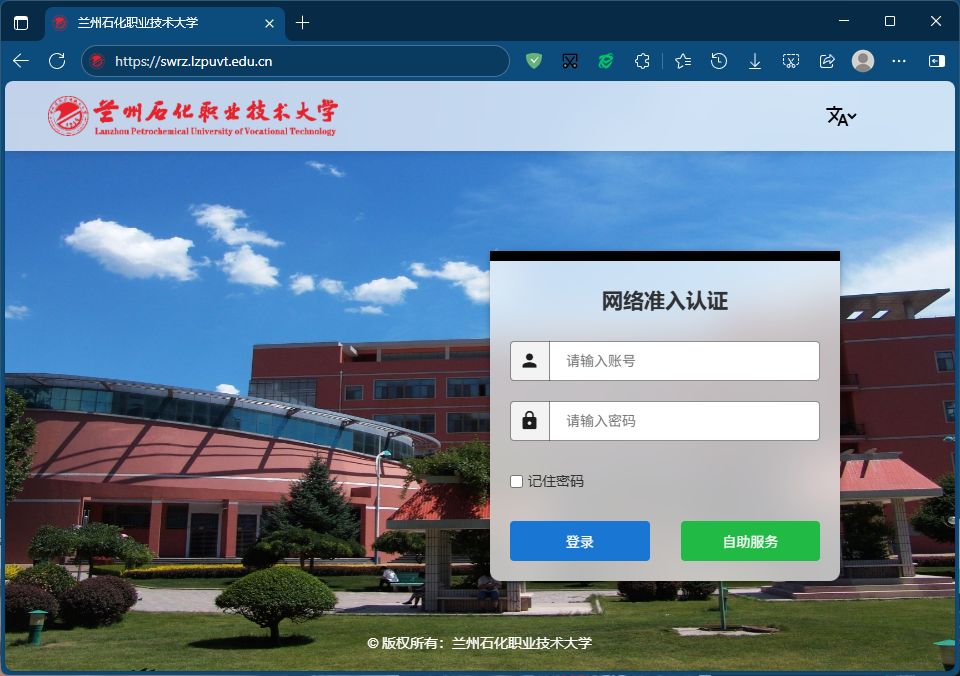Select the 兰州石化职业技术大学 browser tab
960x676 pixels.
point(164,23)
